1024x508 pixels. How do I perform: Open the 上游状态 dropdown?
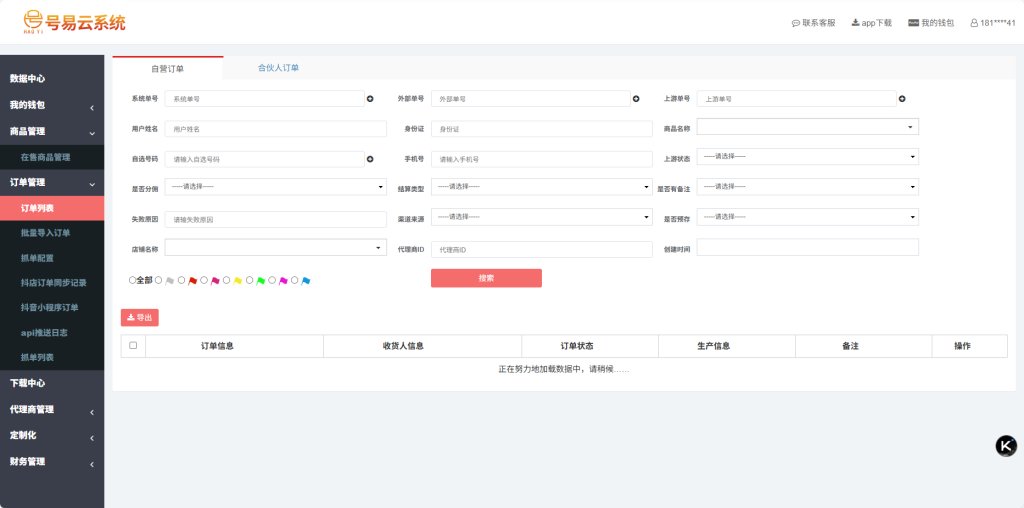(x=807, y=157)
